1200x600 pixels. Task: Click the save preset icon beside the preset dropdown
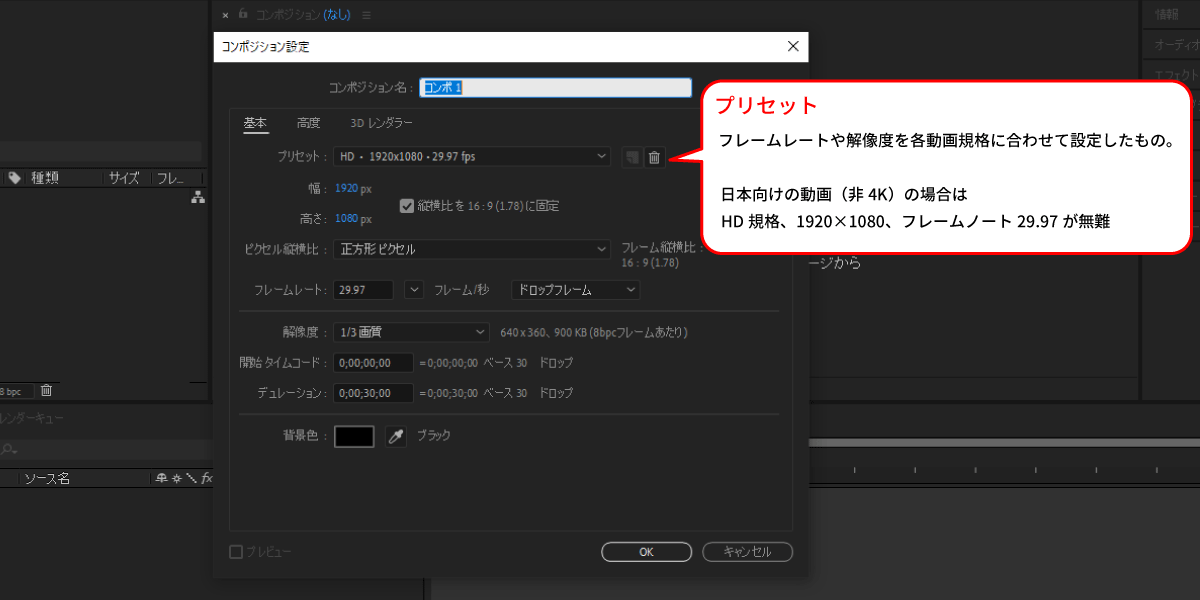pos(632,157)
